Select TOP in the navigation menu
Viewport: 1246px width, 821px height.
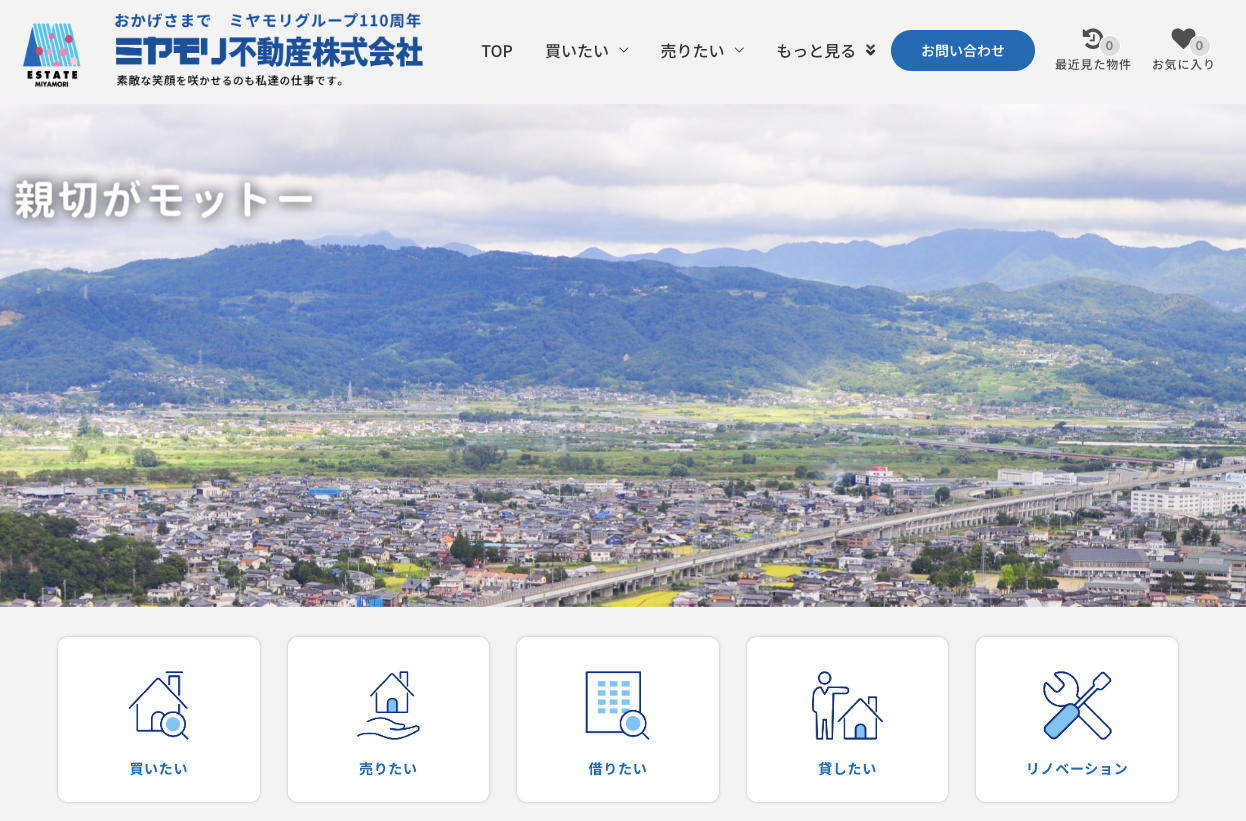(496, 50)
